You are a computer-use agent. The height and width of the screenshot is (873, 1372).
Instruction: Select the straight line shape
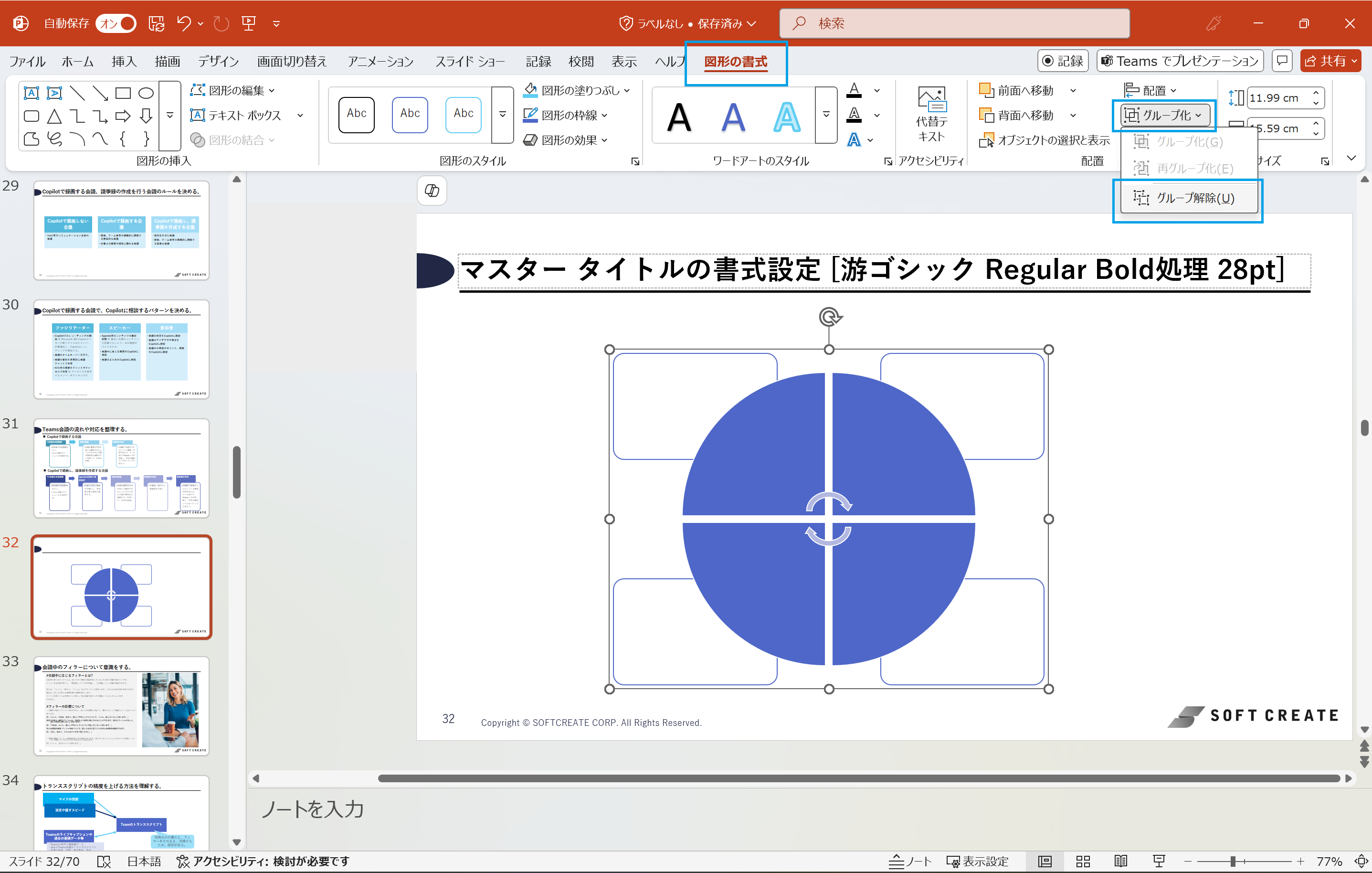point(77,92)
